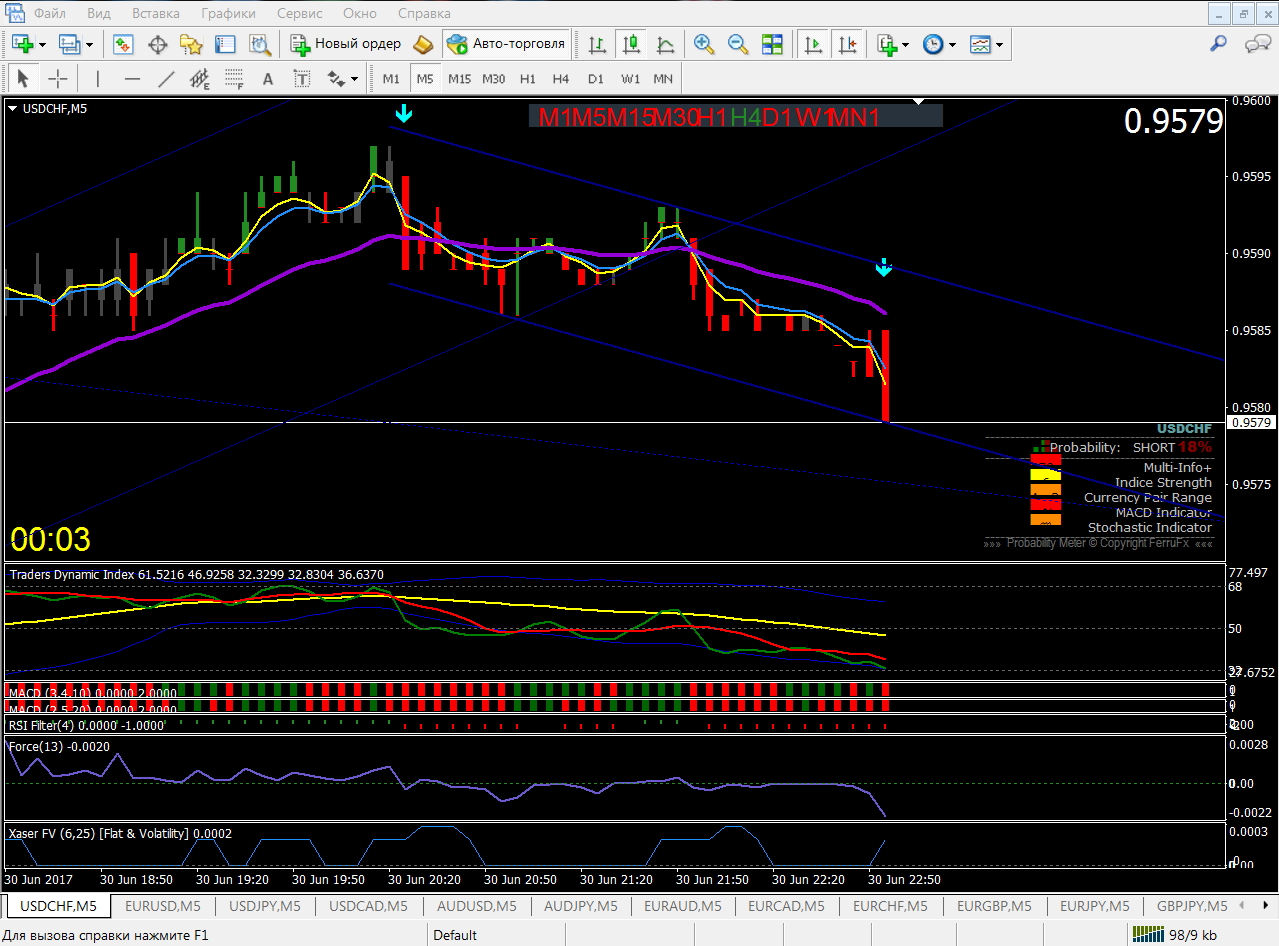Switch to the AUDJPY,M5 chart tab
This screenshot has height=946, width=1279.
[x=581, y=906]
